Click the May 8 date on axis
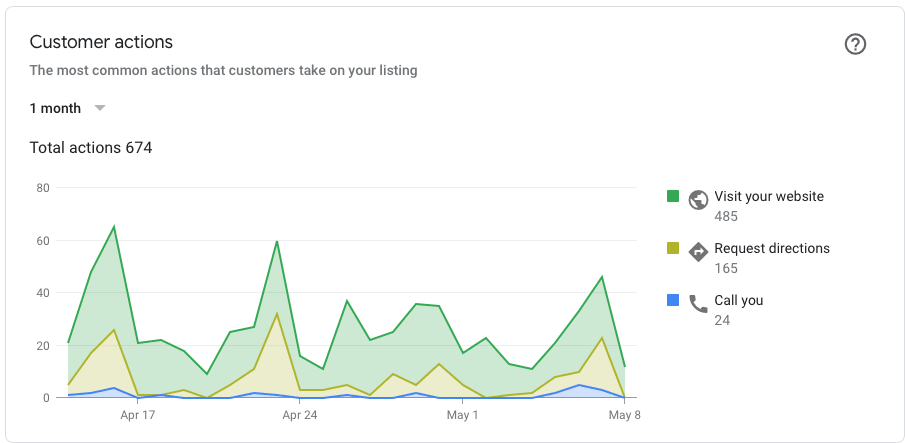This screenshot has height=443, width=905. tap(623, 414)
